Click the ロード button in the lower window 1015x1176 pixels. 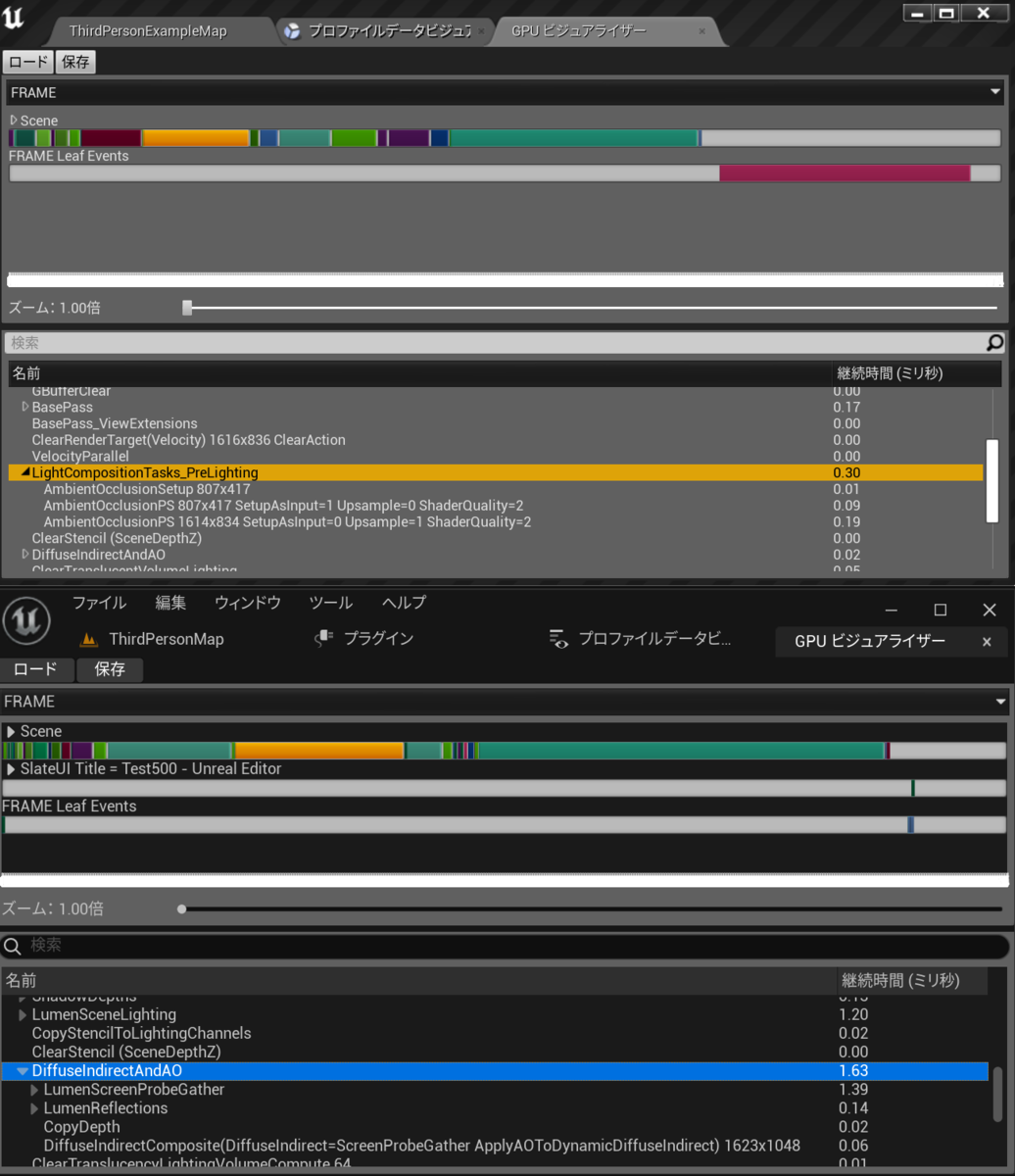[x=36, y=669]
